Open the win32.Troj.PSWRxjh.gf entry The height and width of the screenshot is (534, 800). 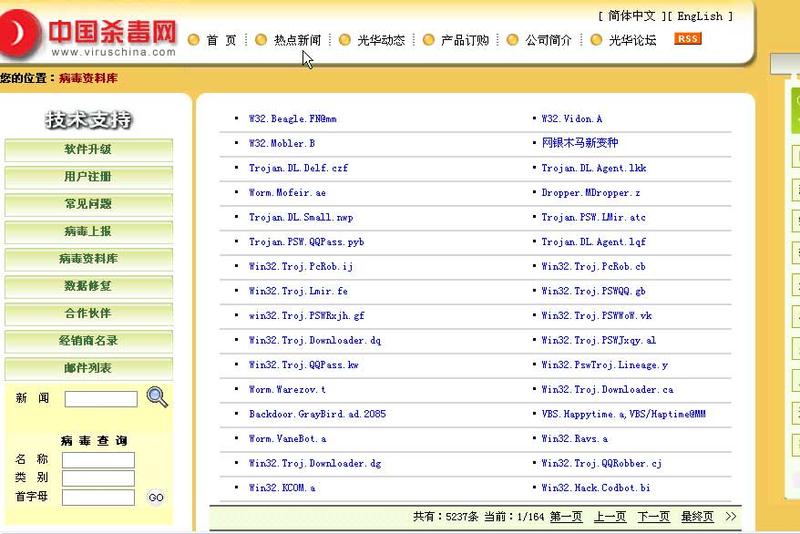click(307, 316)
